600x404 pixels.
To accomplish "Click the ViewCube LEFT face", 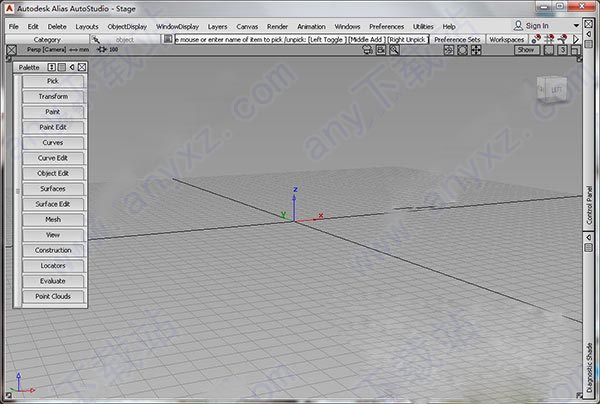I will click(555, 90).
